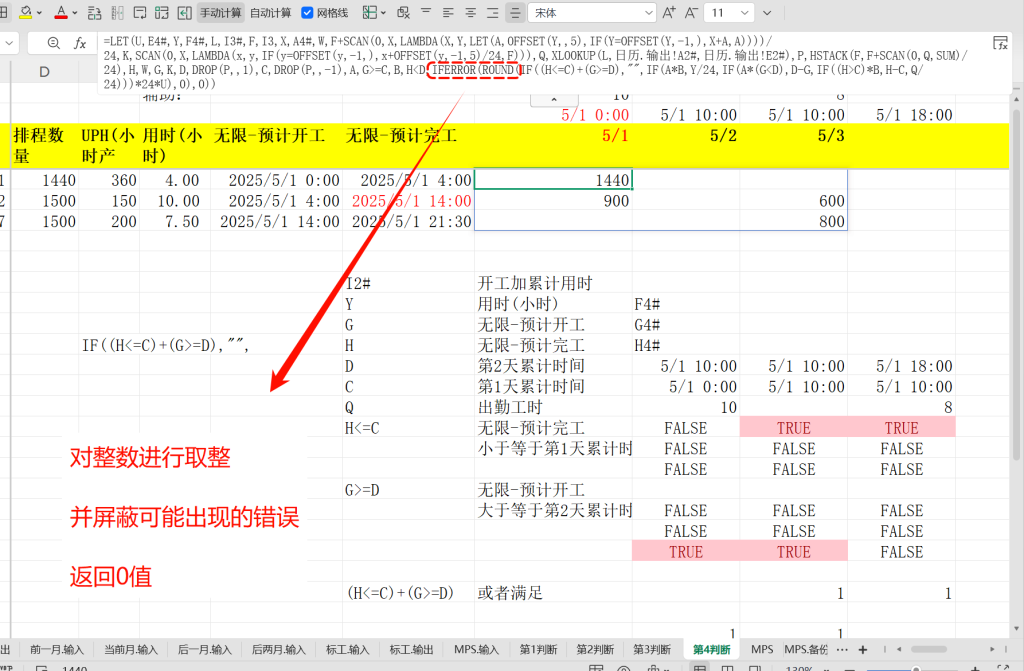
Task: Click the top vertical align icon
Action: (x=426, y=12)
